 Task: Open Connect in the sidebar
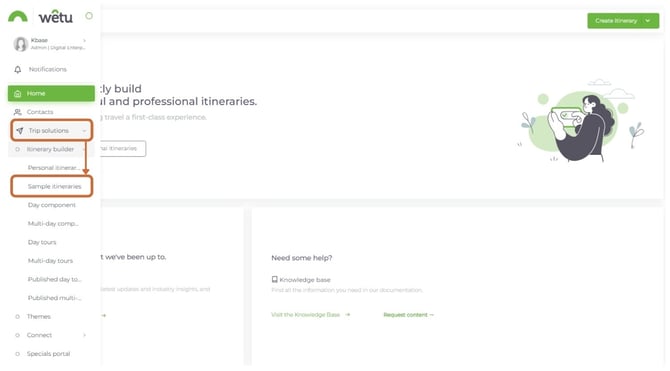coord(39,335)
